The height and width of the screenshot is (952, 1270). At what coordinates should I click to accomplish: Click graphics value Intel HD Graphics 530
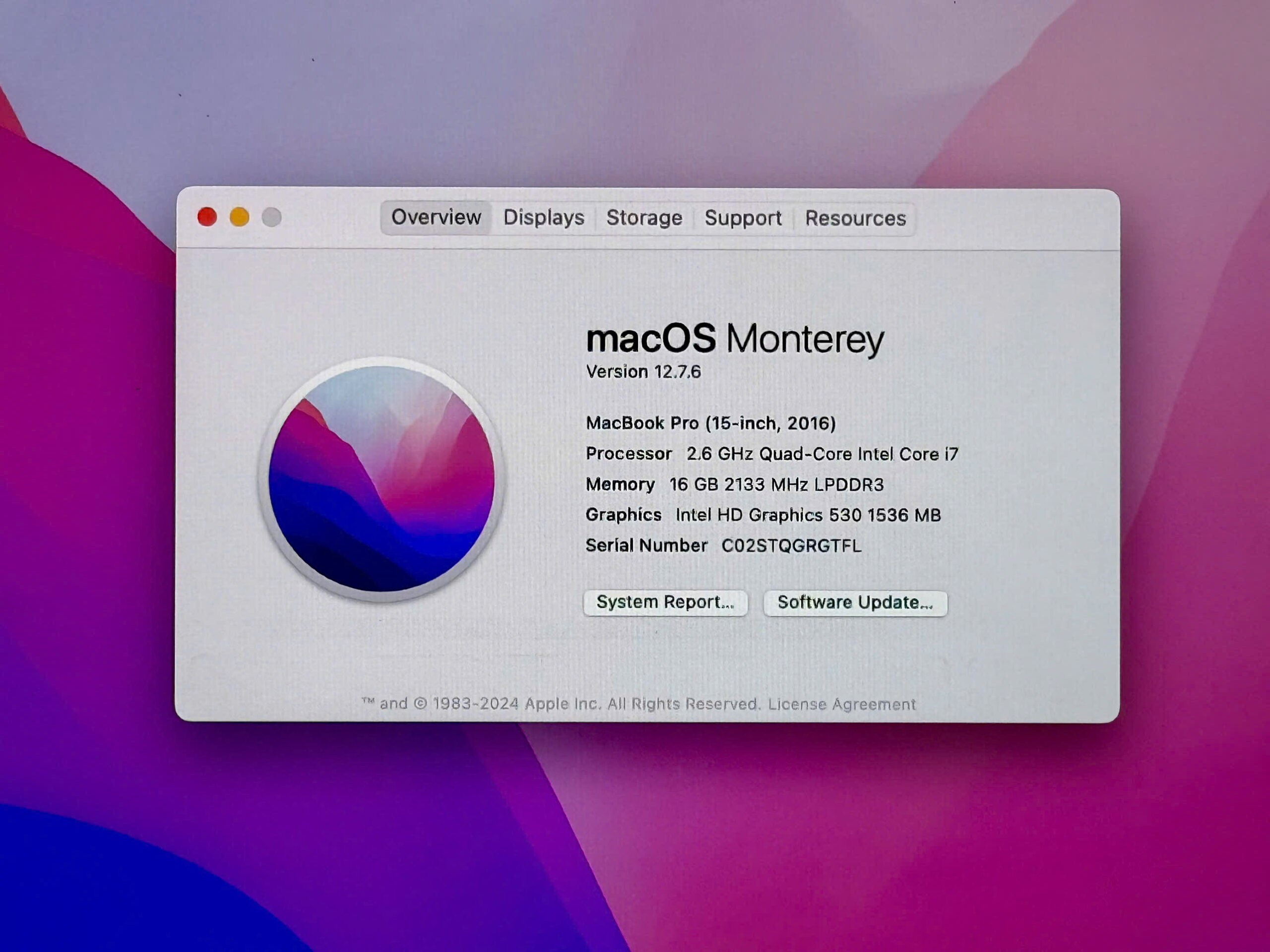(768, 515)
